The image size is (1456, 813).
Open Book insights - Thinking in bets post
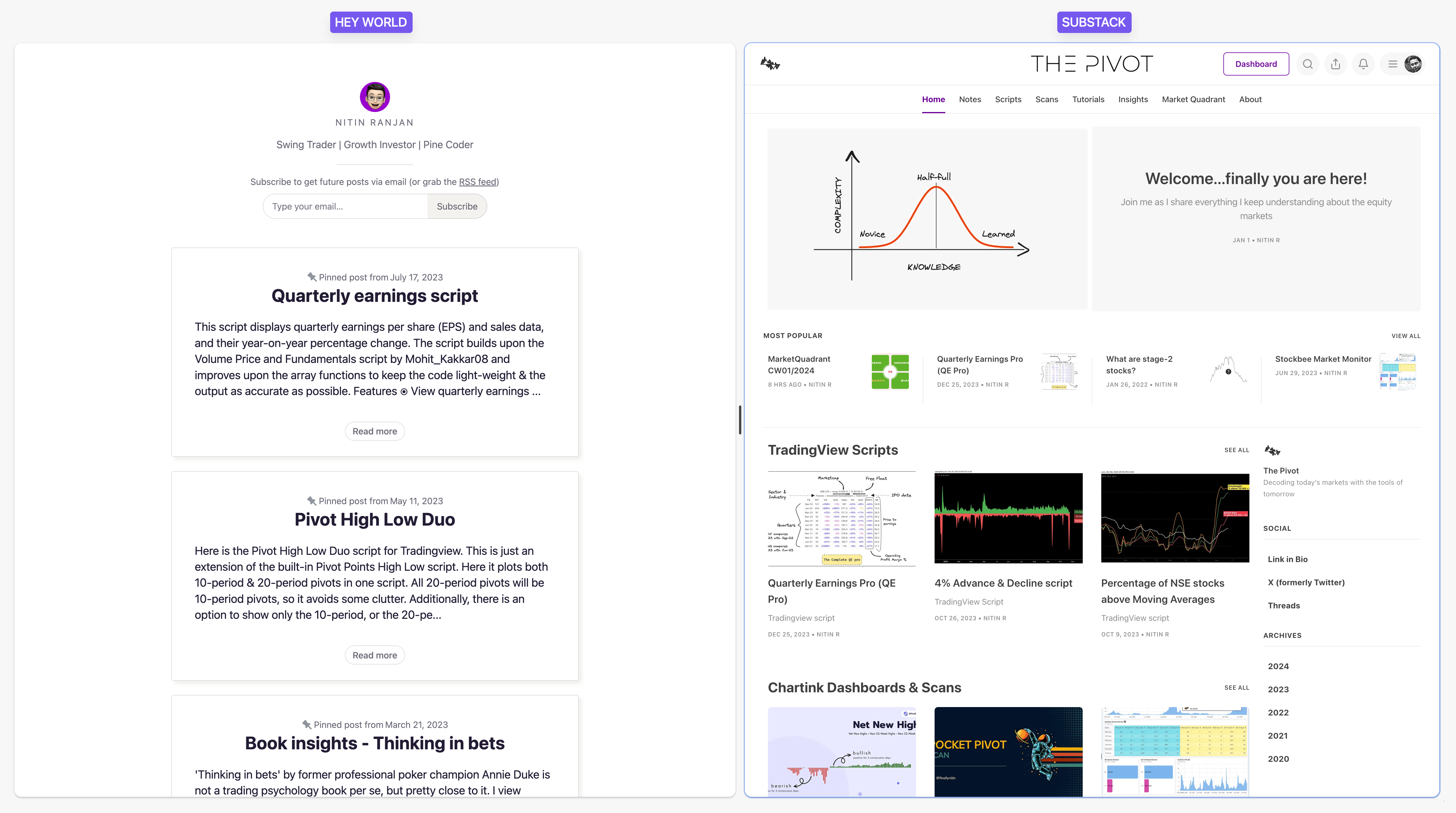pyautogui.click(x=375, y=743)
